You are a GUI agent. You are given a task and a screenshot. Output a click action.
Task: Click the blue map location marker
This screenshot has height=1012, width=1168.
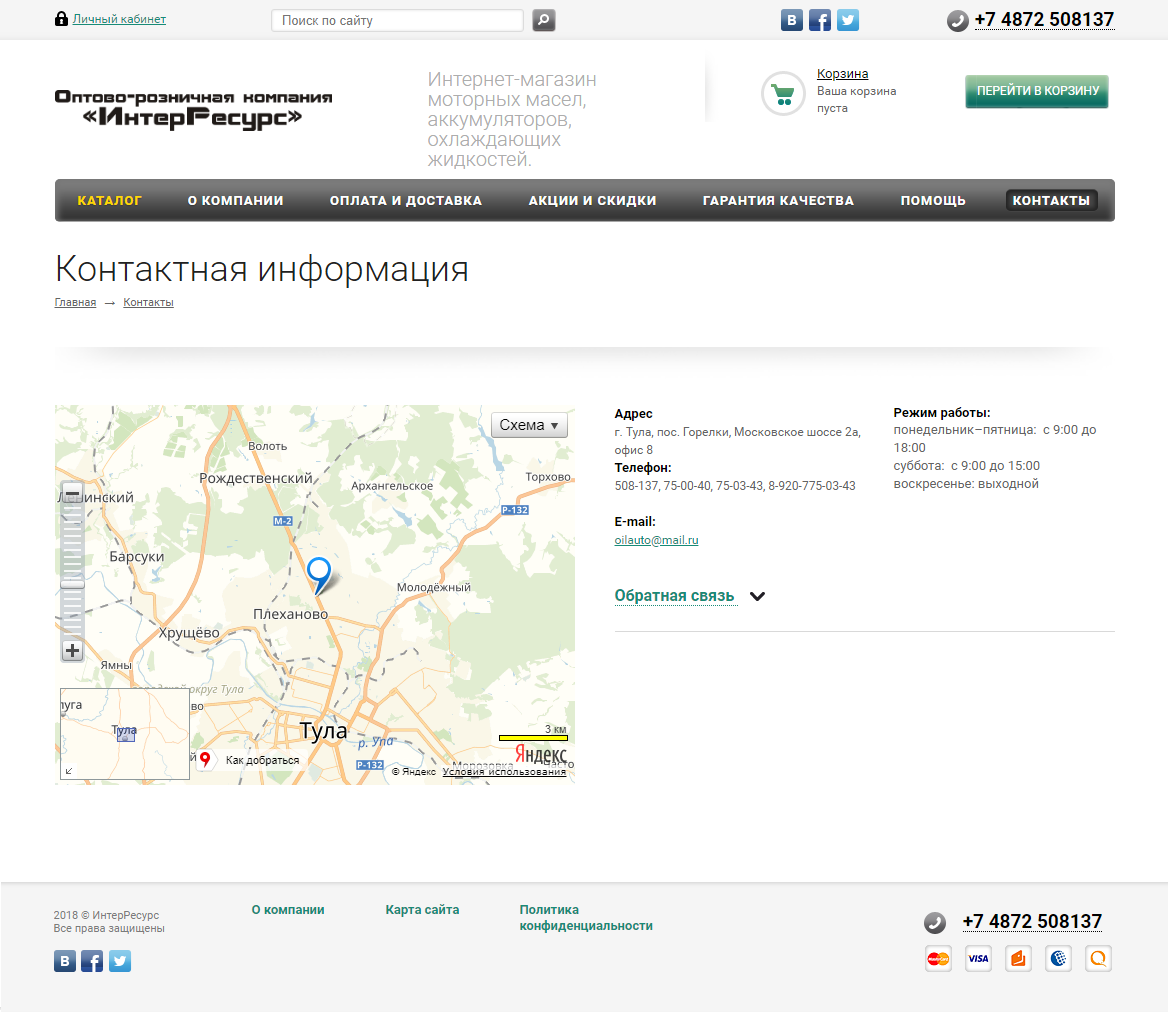(319, 573)
